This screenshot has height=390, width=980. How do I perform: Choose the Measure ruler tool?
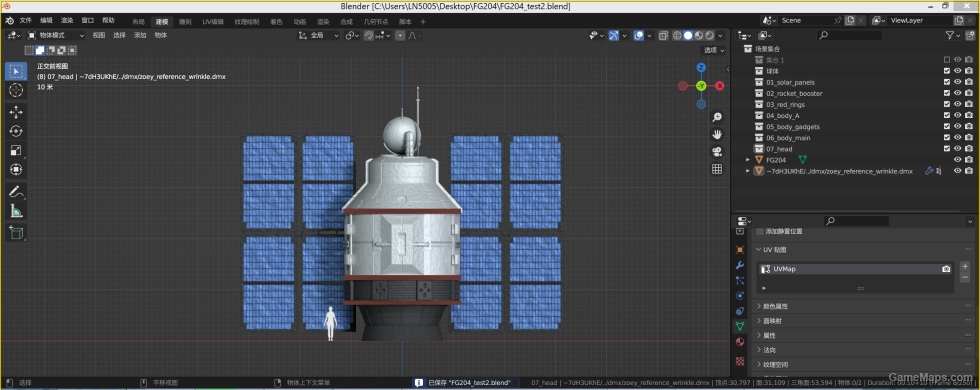point(16,211)
